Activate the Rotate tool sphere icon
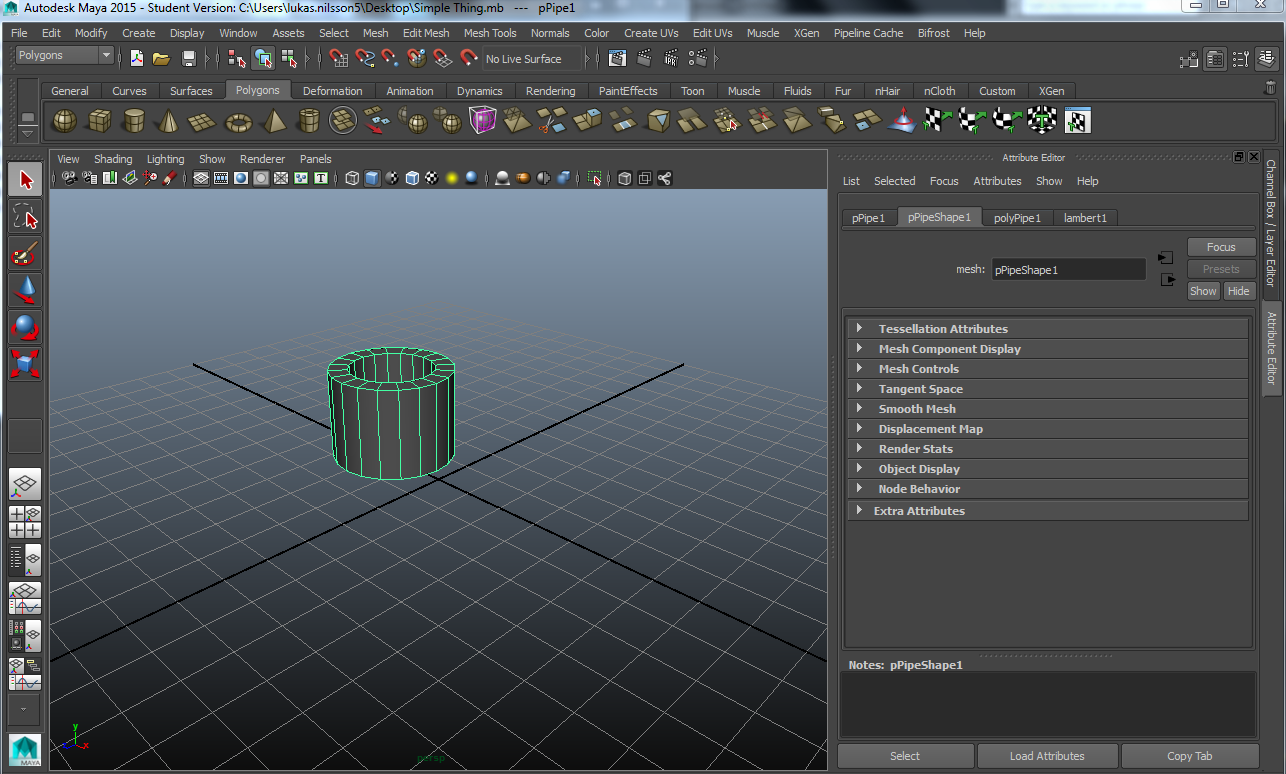 (26, 328)
